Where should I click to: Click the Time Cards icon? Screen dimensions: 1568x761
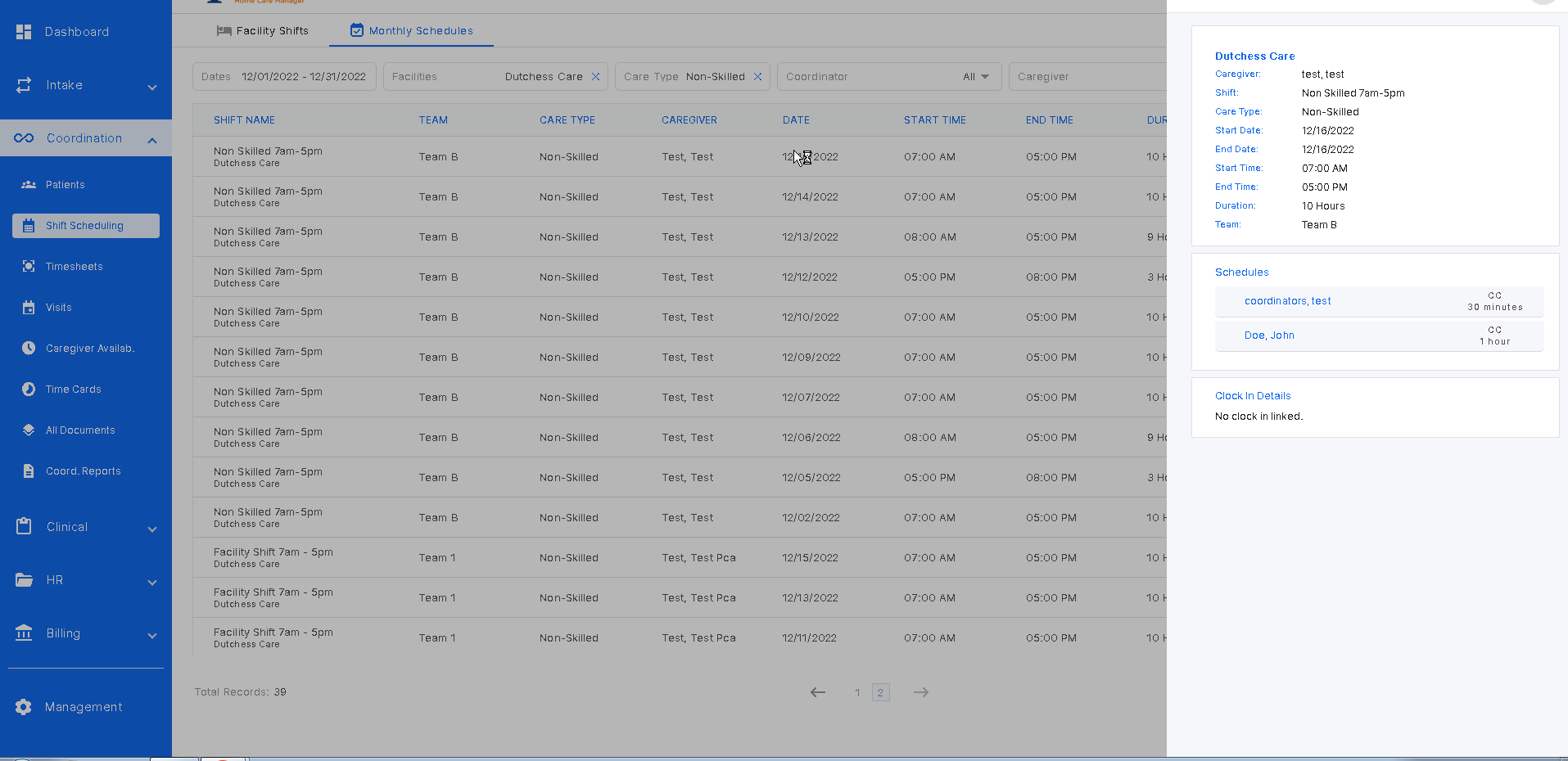29,390
